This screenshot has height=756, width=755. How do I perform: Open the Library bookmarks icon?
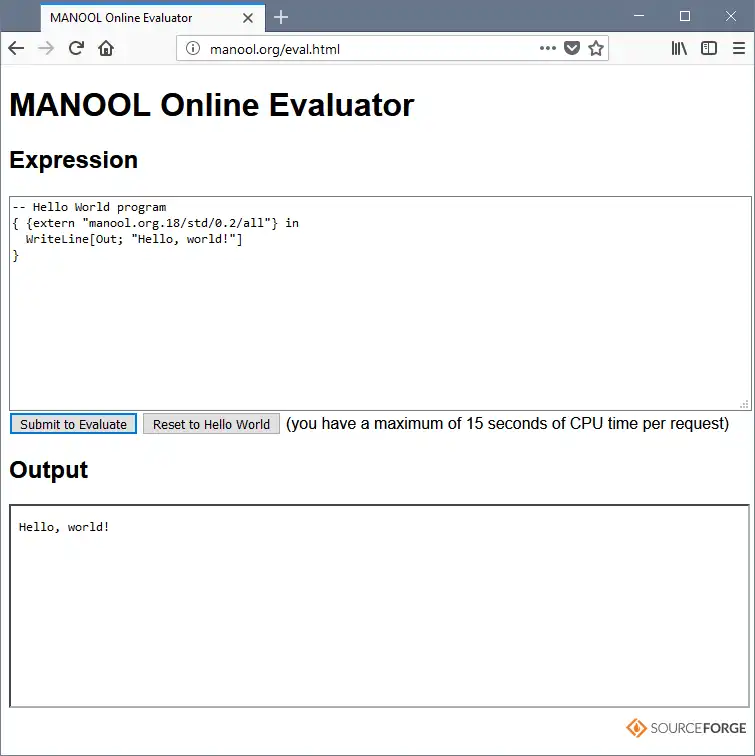(x=679, y=48)
